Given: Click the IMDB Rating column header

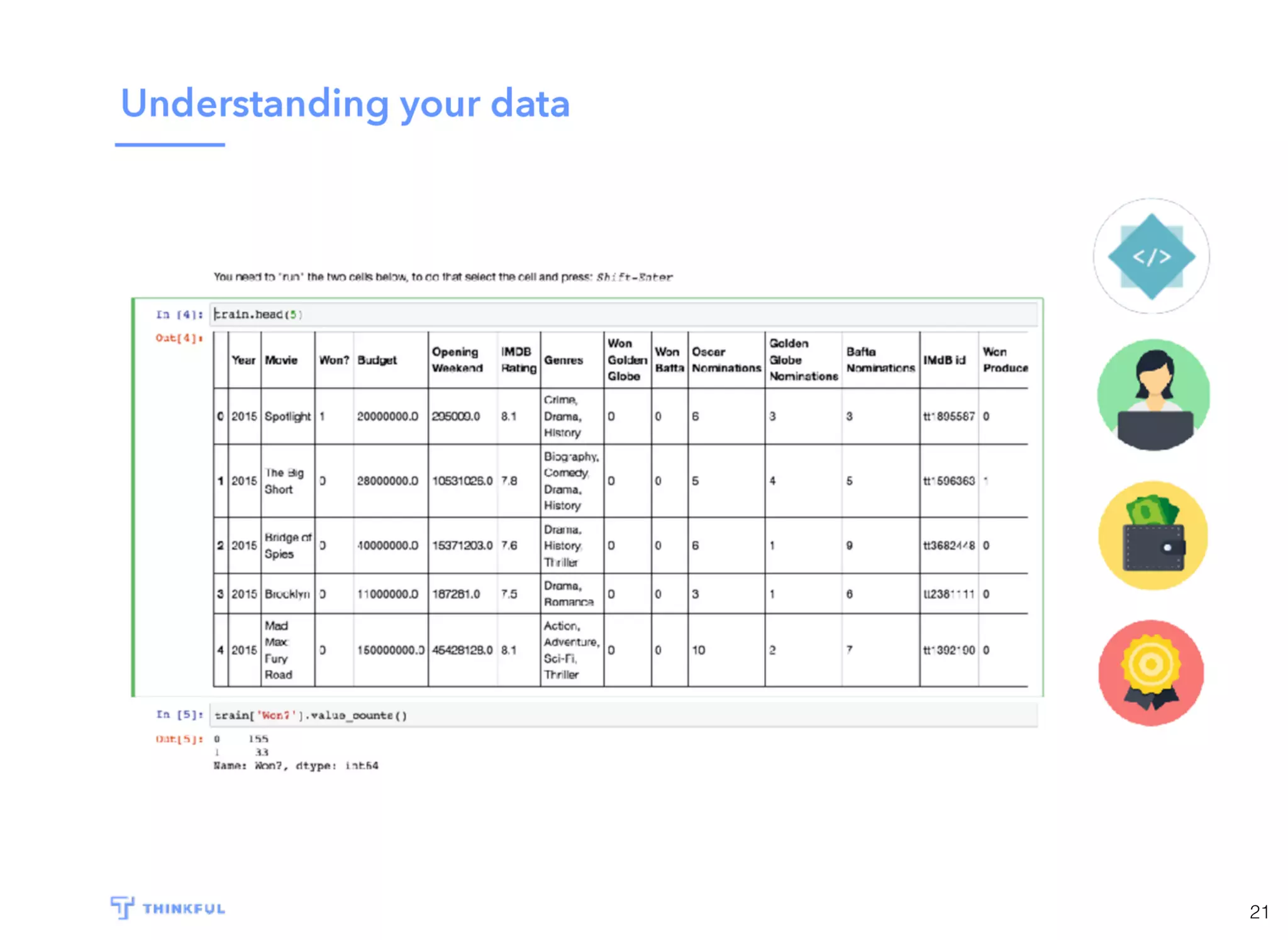Looking at the screenshot, I should coord(518,360).
